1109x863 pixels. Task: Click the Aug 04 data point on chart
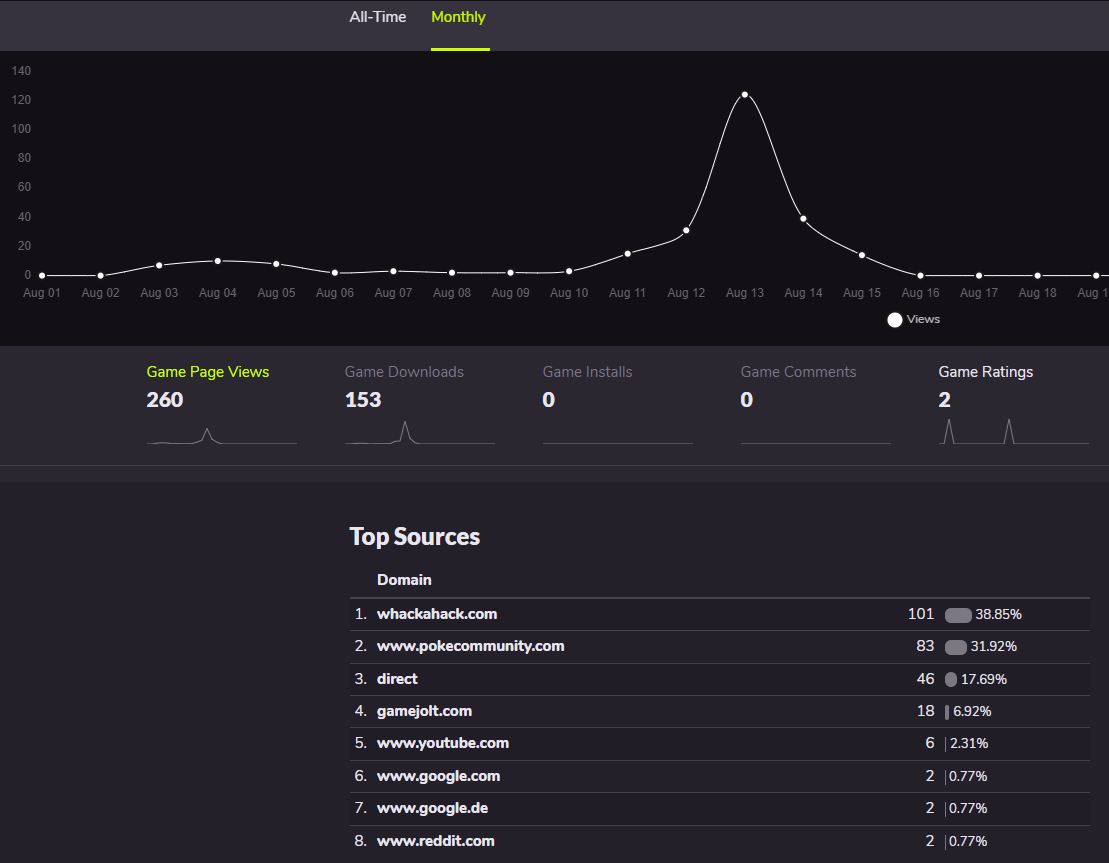click(218, 261)
